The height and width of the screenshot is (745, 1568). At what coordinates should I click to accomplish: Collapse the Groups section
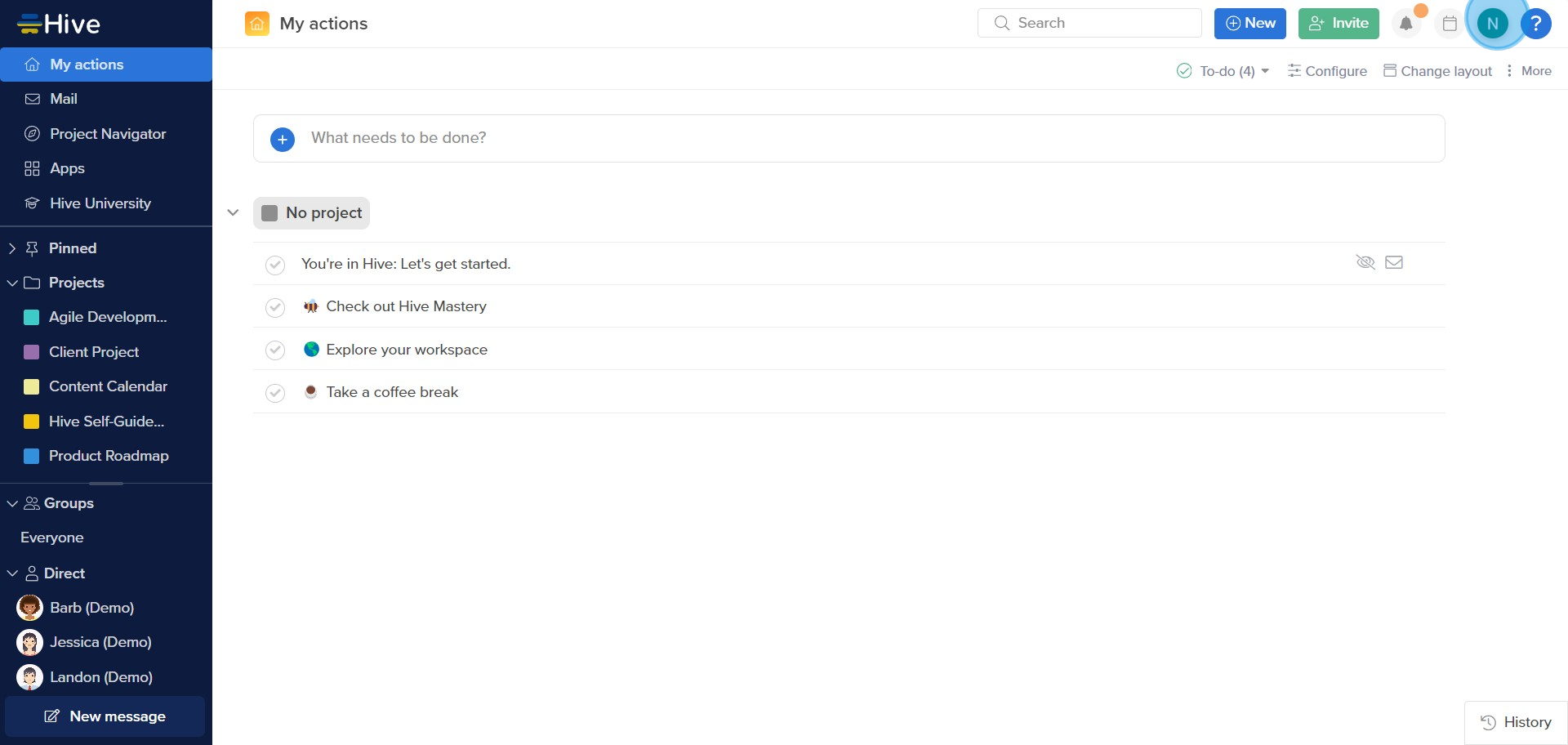12,503
